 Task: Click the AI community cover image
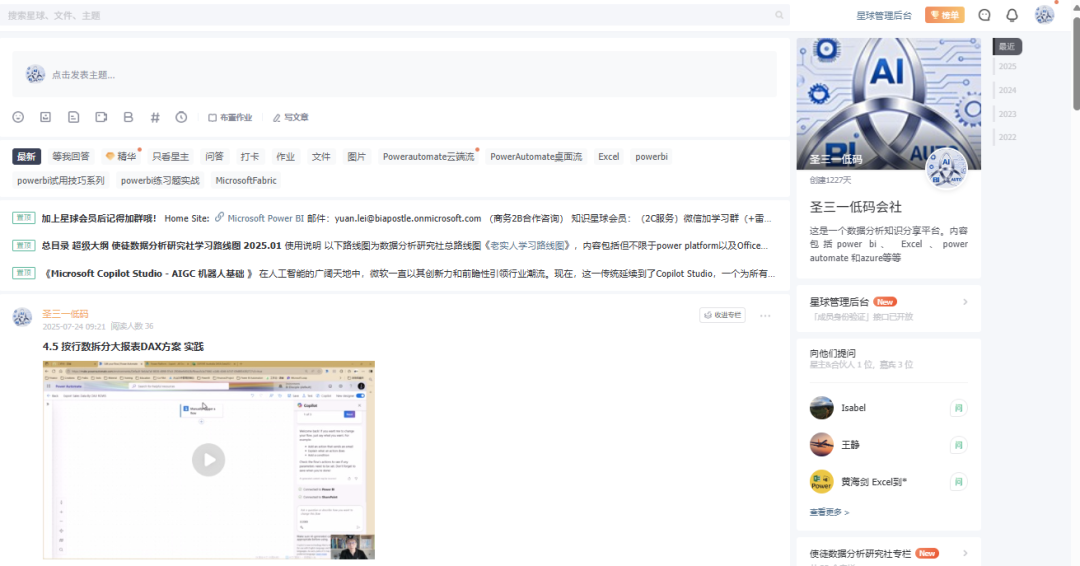coord(889,104)
